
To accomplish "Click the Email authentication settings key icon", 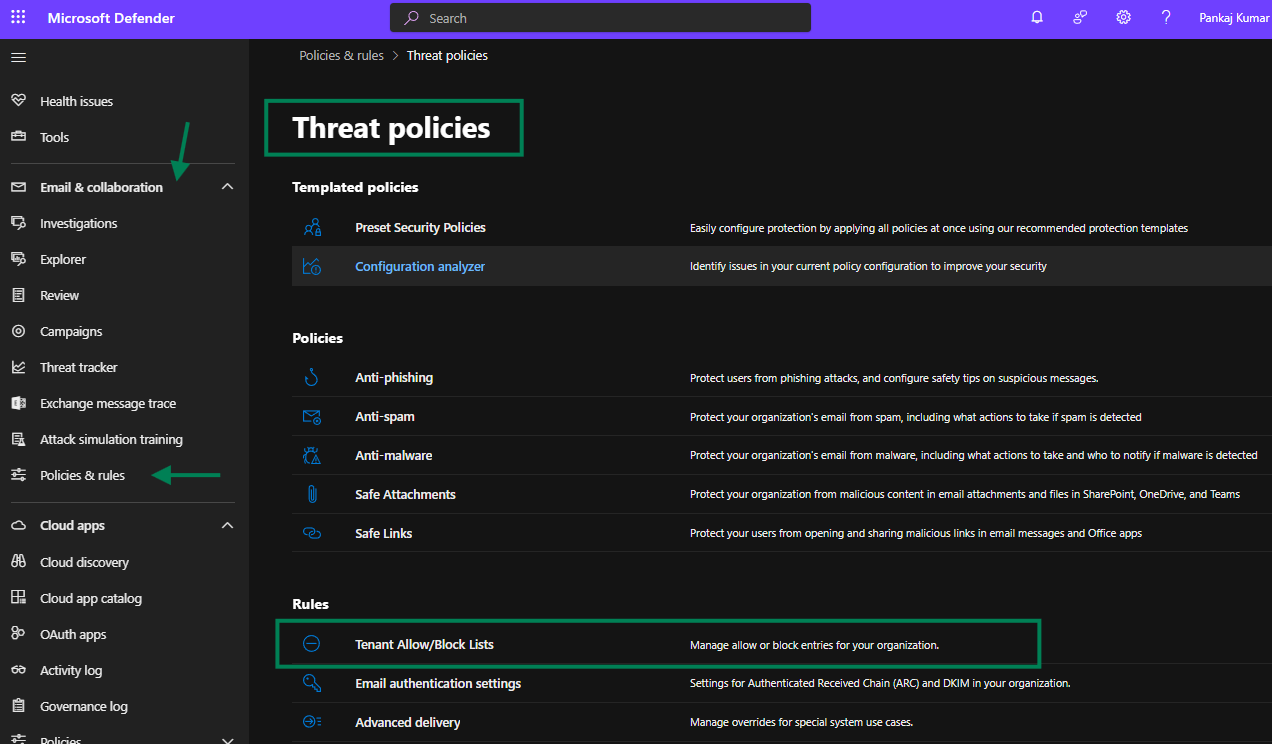I will pos(312,683).
